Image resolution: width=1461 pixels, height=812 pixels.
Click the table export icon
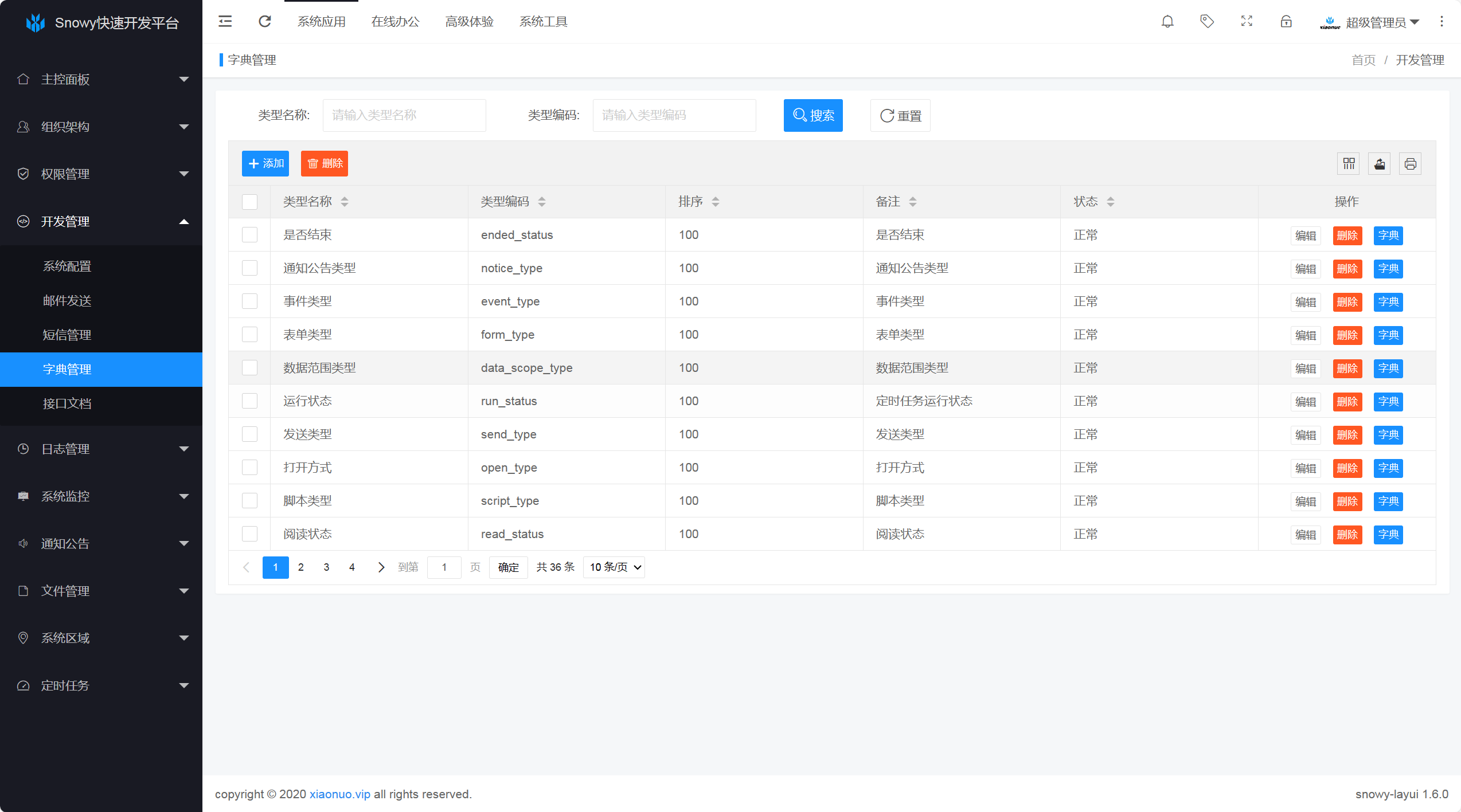pos(1380,164)
